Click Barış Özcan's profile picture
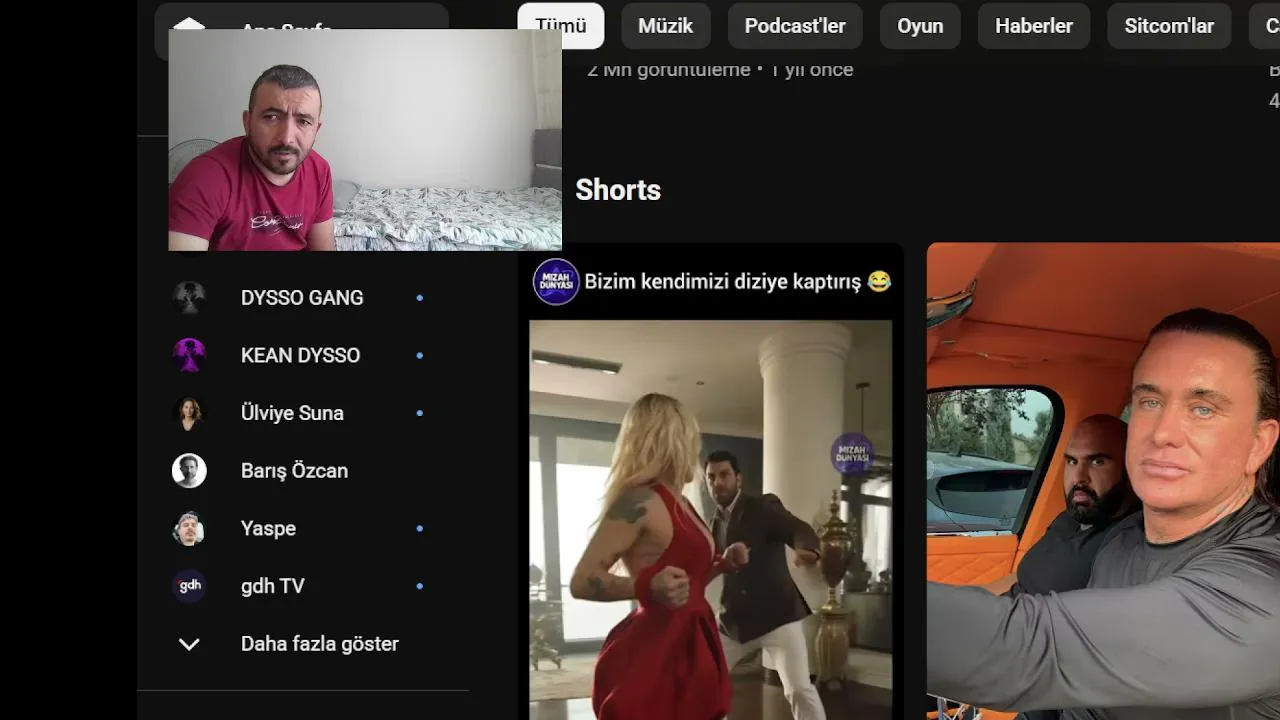The height and width of the screenshot is (720, 1280). point(189,471)
